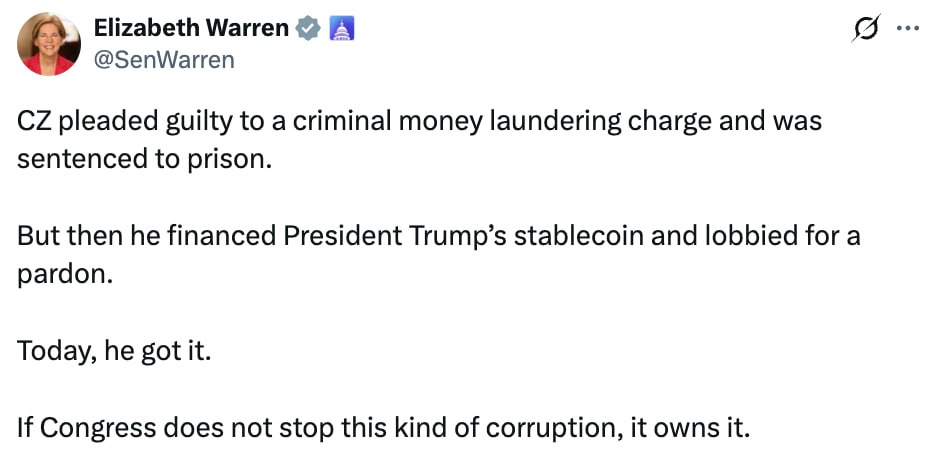The image size is (928, 458).
Task: Click the blue verified checkmark badge
Action: (x=309, y=29)
